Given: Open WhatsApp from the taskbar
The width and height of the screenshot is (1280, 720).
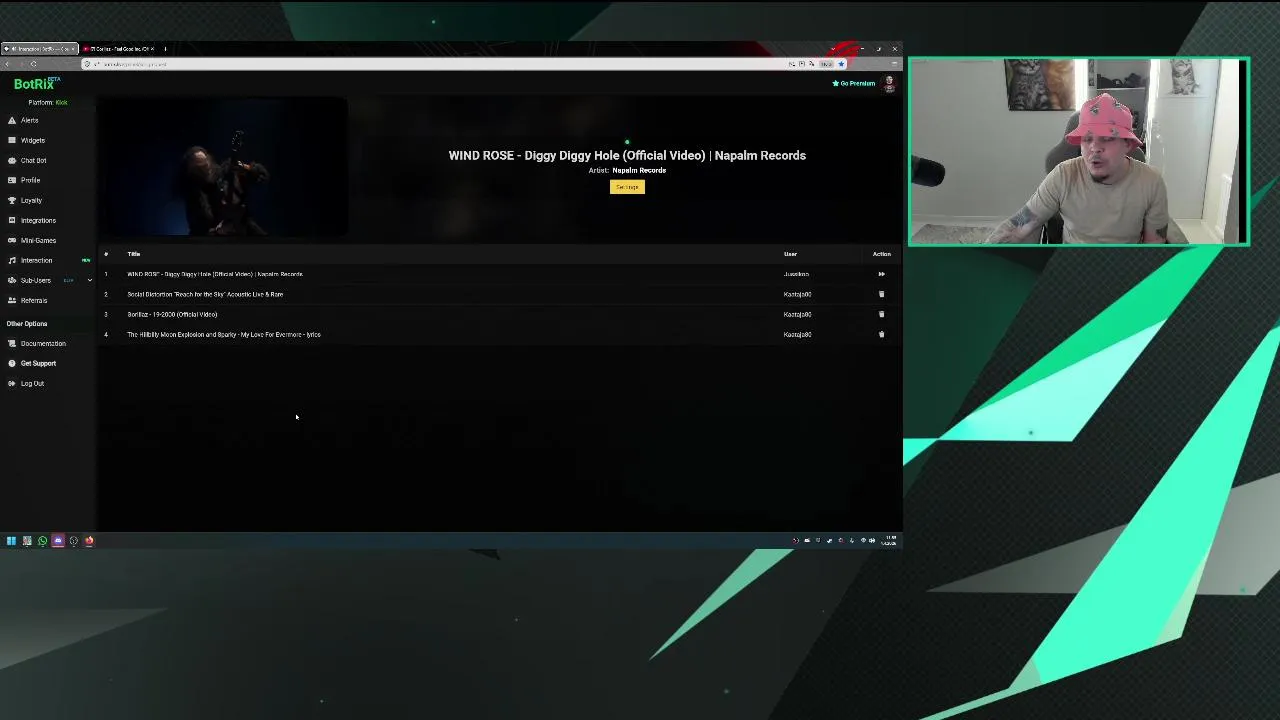Looking at the screenshot, I should click(42, 541).
